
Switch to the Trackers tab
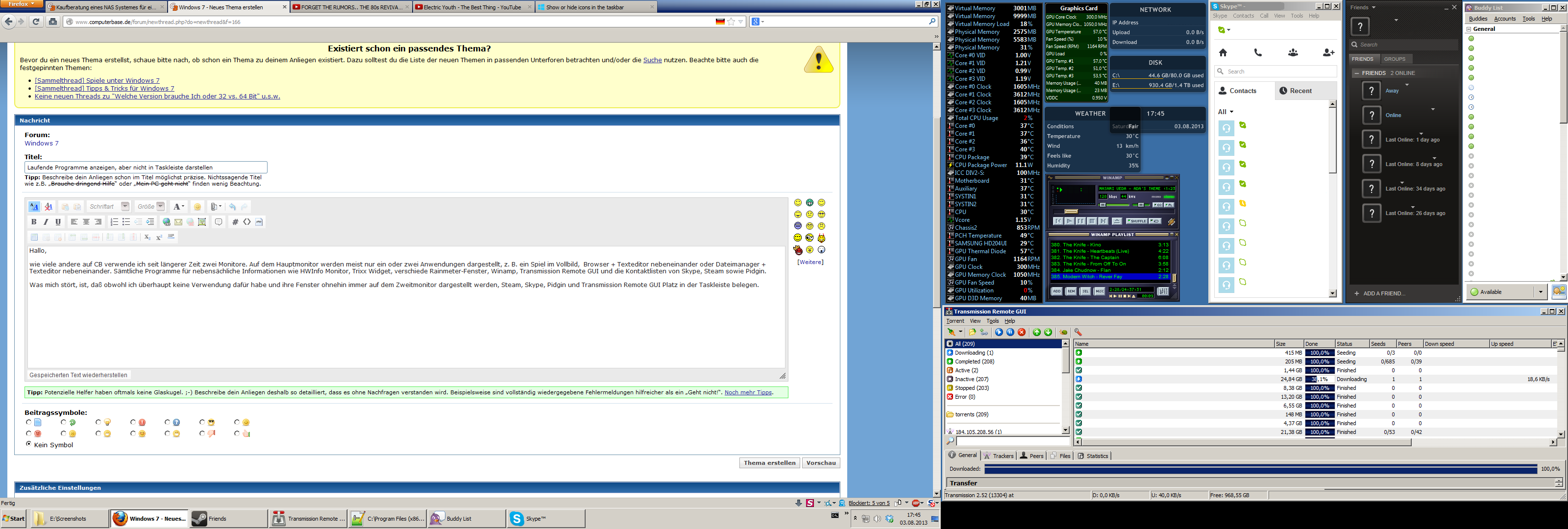(999, 456)
